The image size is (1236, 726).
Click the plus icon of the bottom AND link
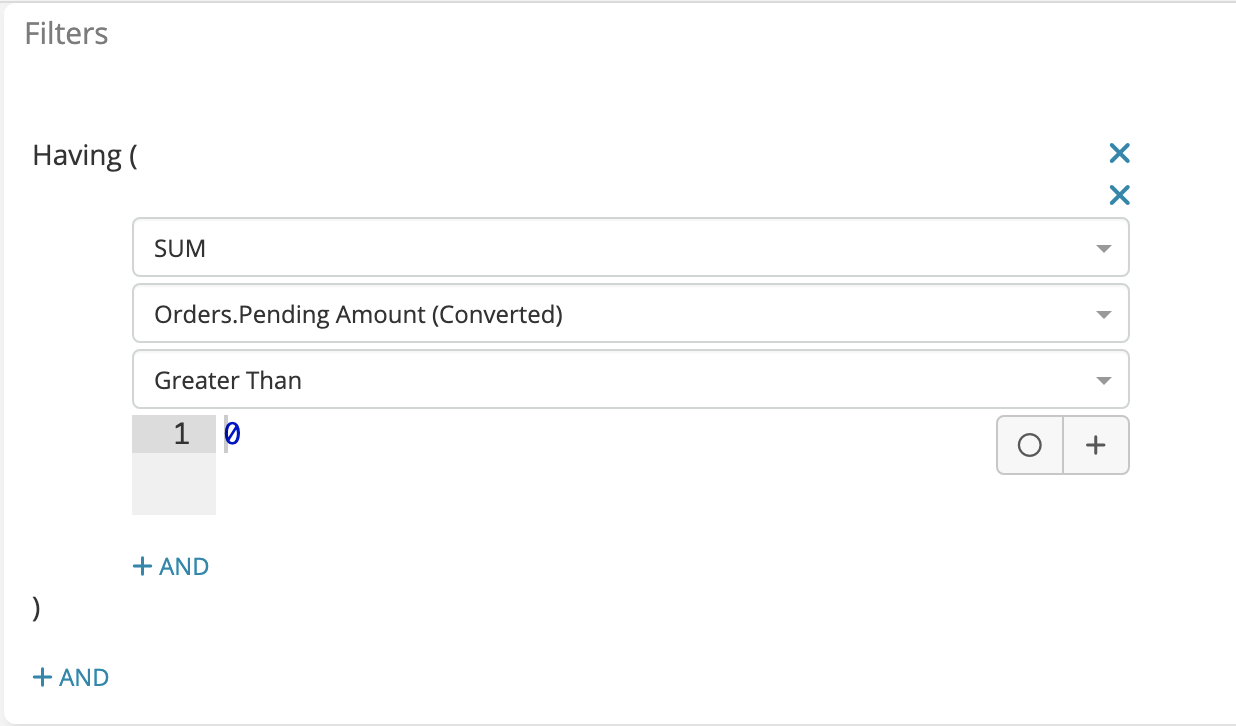pyautogui.click(x=42, y=678)
